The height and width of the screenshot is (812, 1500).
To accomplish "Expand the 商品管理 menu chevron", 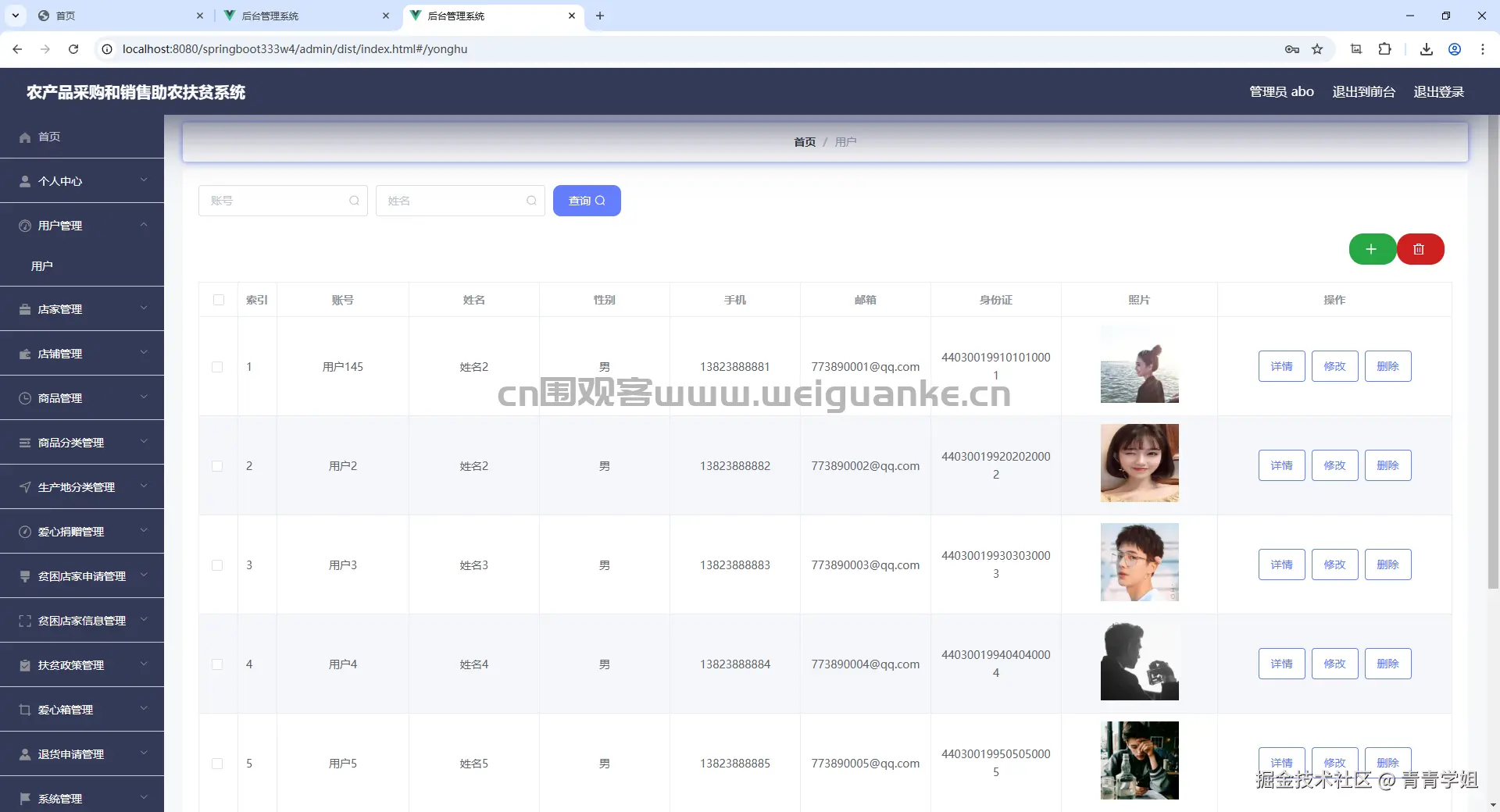I will pyautogui.click(x=144, y=397).
